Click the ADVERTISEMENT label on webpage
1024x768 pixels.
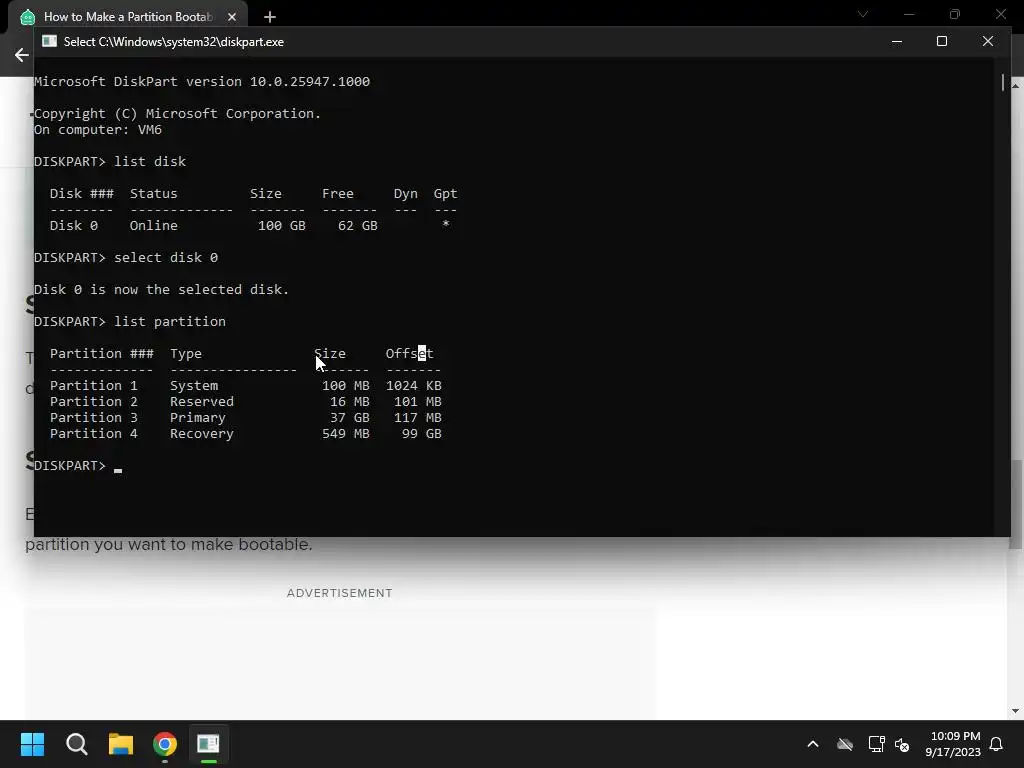(340, 593)
